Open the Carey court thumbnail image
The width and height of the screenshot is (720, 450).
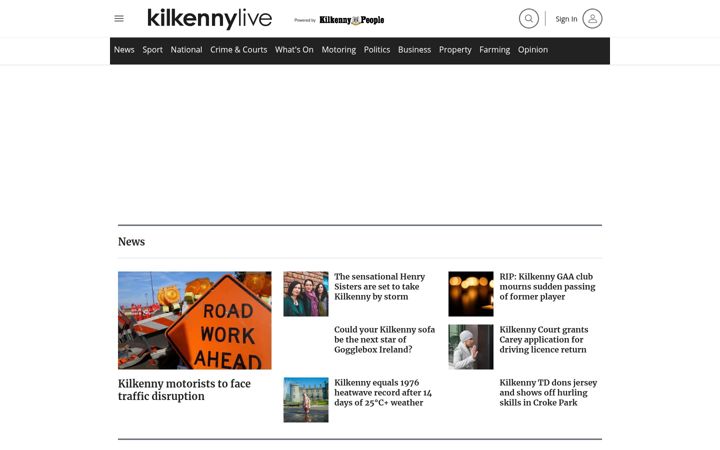(471, 347)
